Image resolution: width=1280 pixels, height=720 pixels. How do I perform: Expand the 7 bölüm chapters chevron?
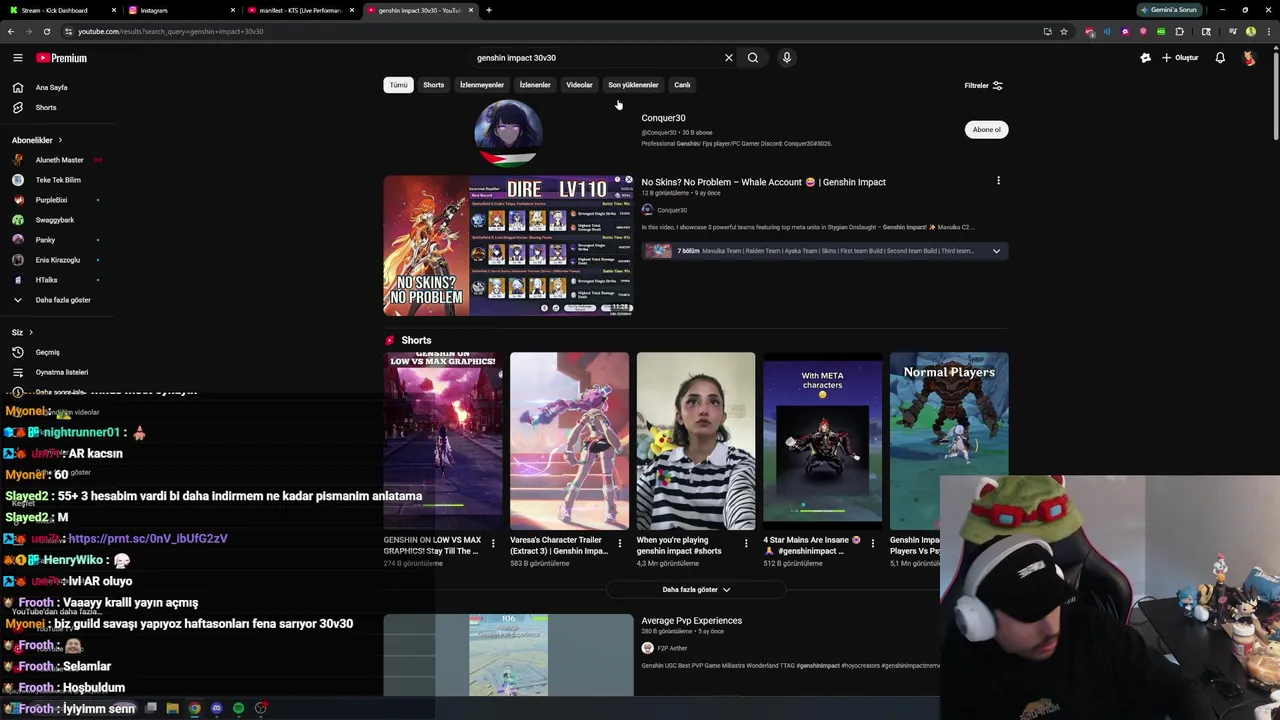click(996, 251)
